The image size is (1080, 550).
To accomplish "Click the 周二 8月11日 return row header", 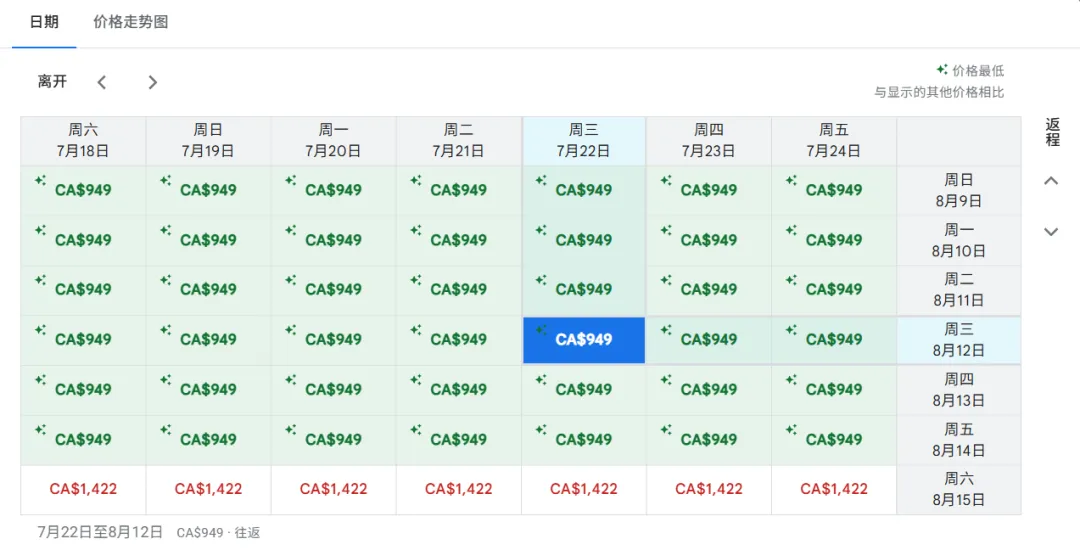I will pyautogui.click(x=959, y=290).
